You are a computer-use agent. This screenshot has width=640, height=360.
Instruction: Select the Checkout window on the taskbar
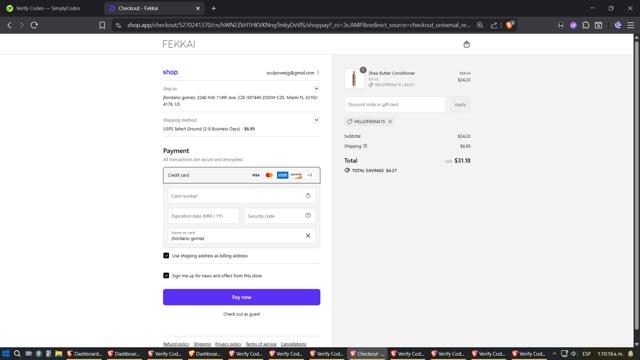point(367,353)
